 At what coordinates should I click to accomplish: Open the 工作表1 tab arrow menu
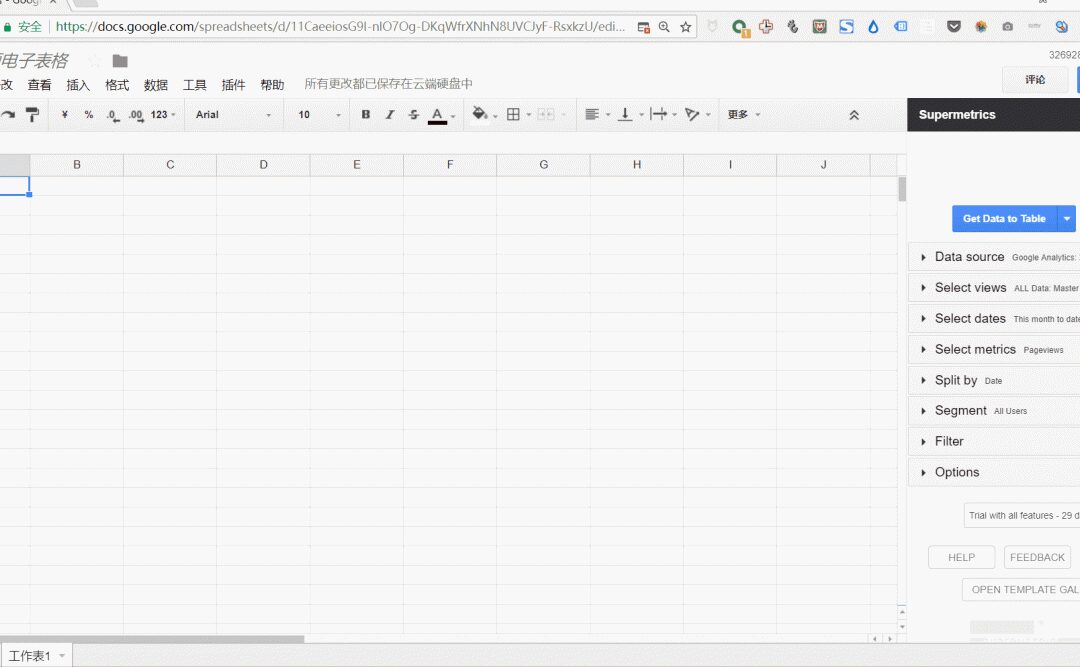(62, 656)
